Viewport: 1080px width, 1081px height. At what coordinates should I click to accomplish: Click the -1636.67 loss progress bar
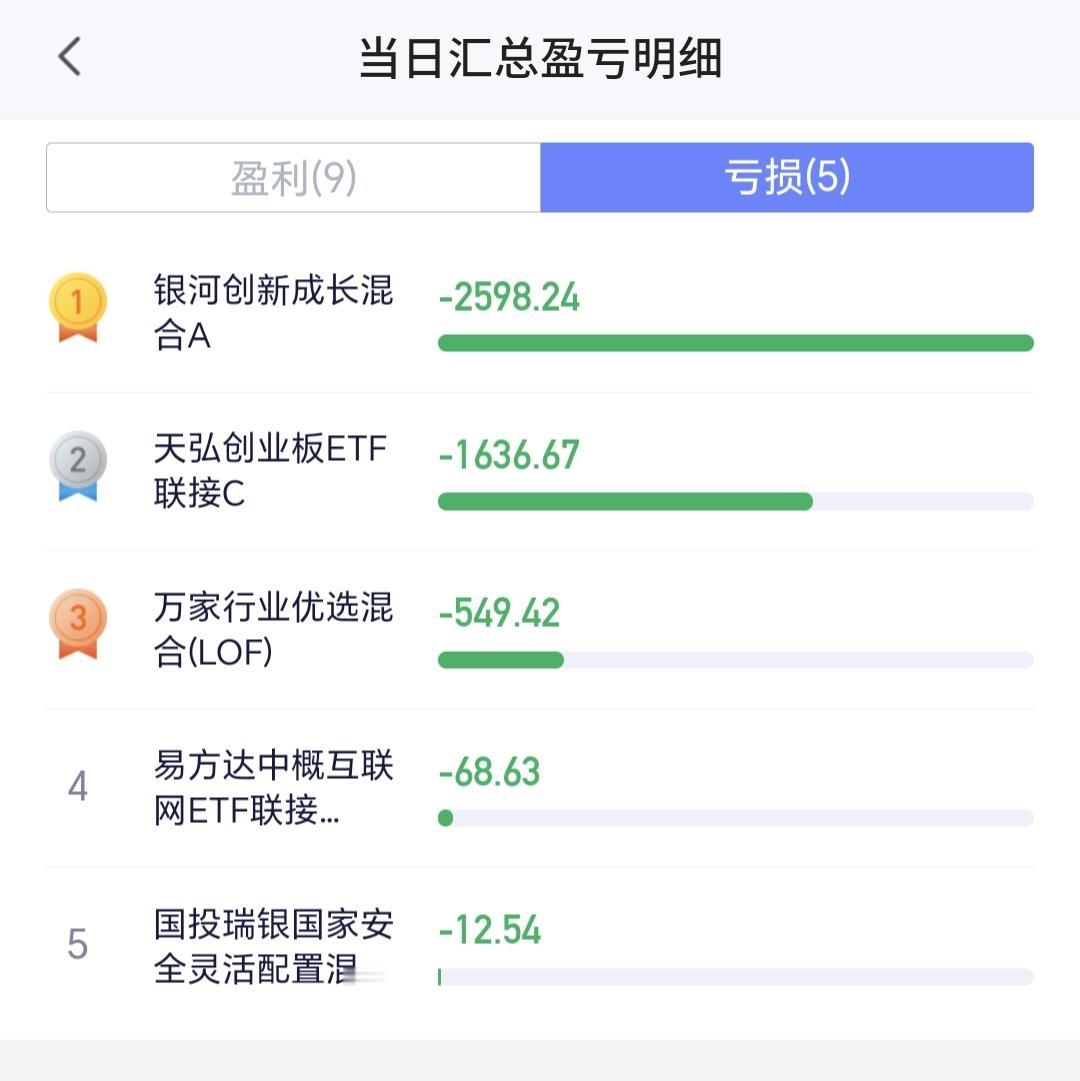[x=735, y=501]
